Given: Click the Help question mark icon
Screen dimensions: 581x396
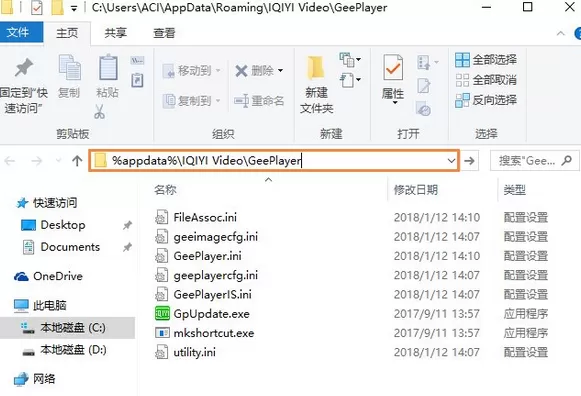Looking at the screenshot, I should point(578,33).
